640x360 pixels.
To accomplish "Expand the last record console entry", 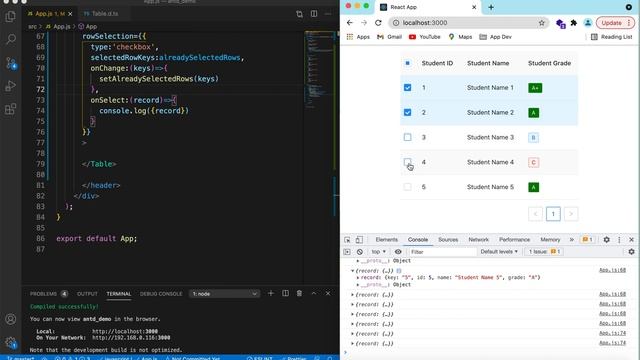I will [x=352, y=344].
